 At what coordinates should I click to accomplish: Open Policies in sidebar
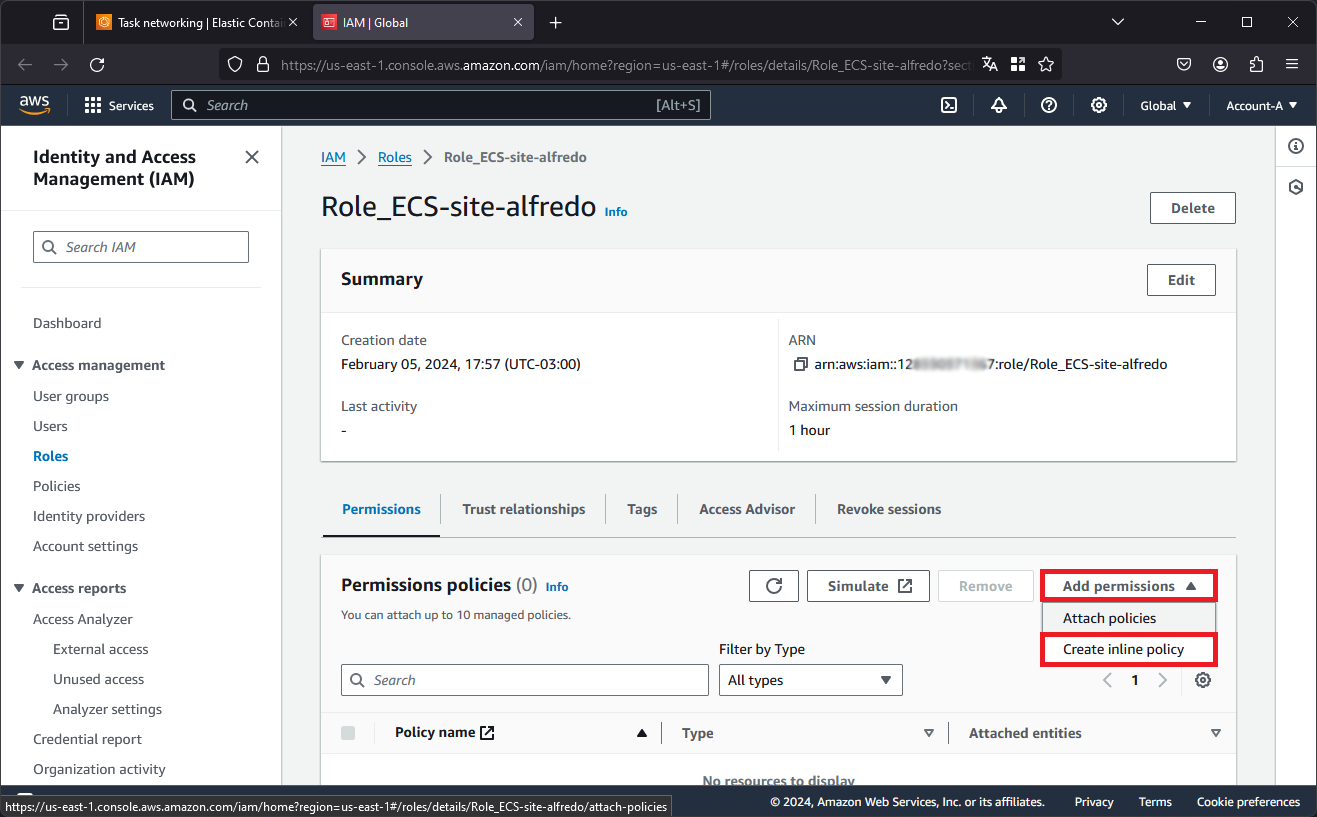click(57, 486)
